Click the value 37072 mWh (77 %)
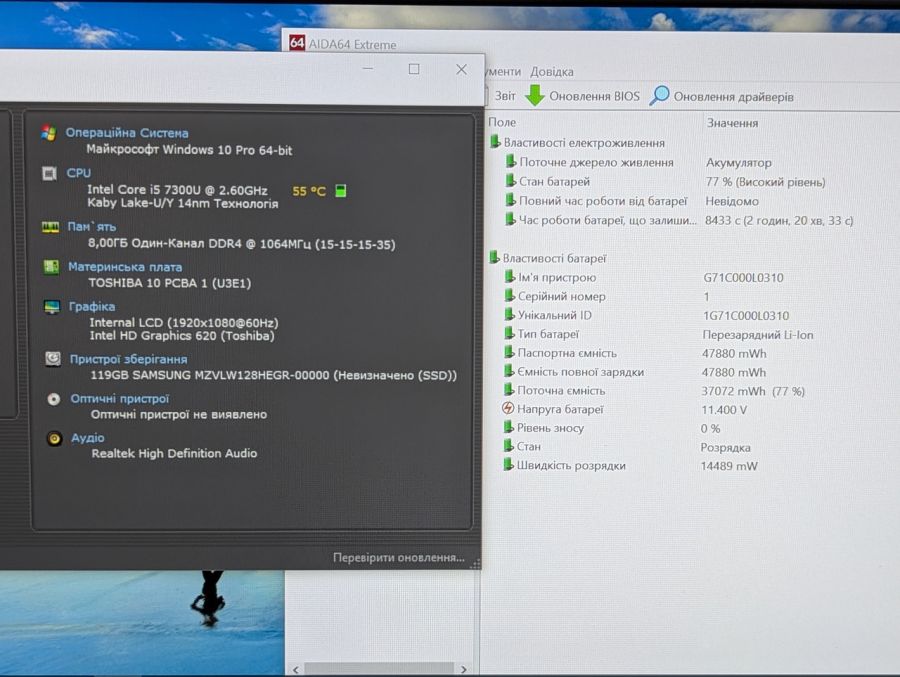This screenshot has width=900, height=677. (753, 391)
